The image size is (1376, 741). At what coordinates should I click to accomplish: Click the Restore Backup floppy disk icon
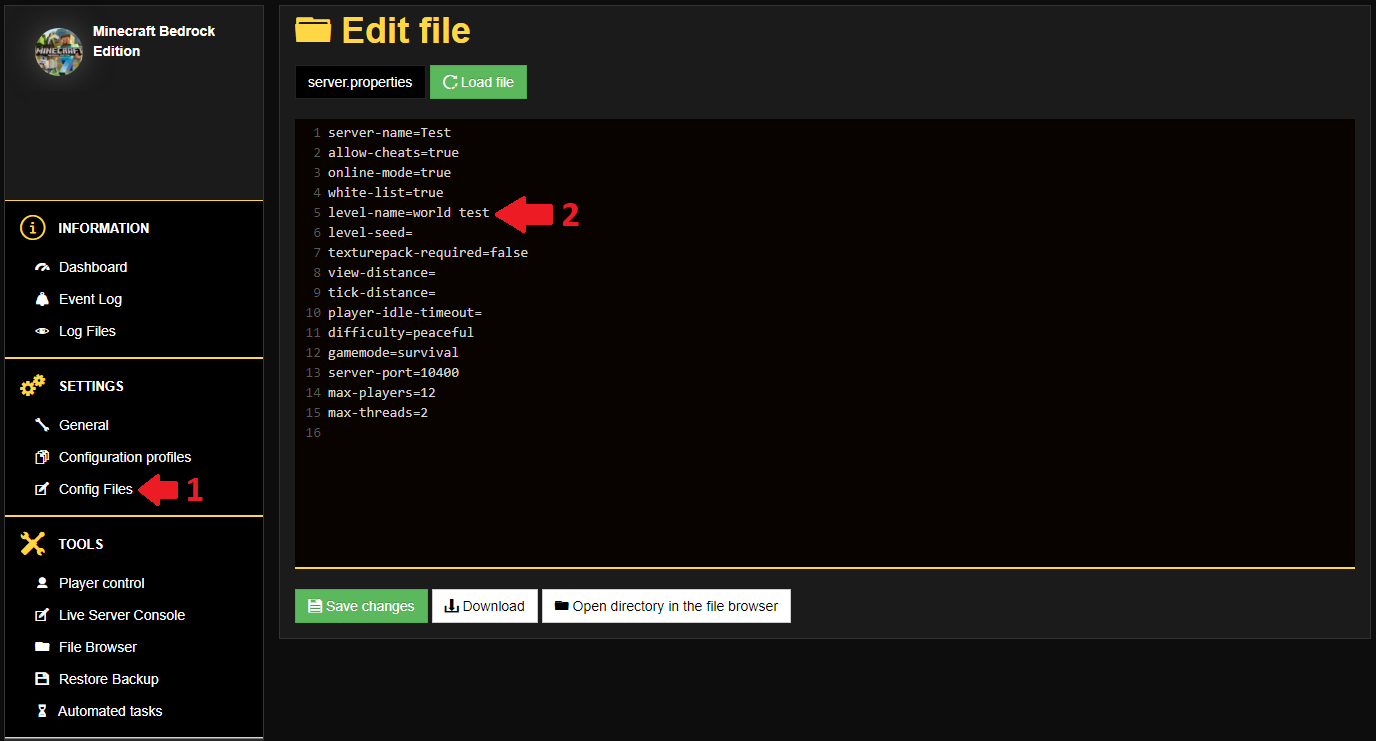(42, 679)
